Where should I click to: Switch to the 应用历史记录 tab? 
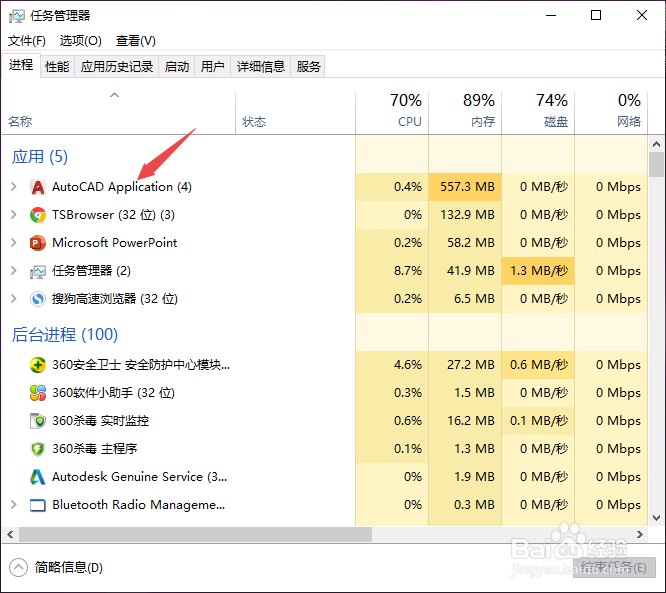(x=117, y=67)
